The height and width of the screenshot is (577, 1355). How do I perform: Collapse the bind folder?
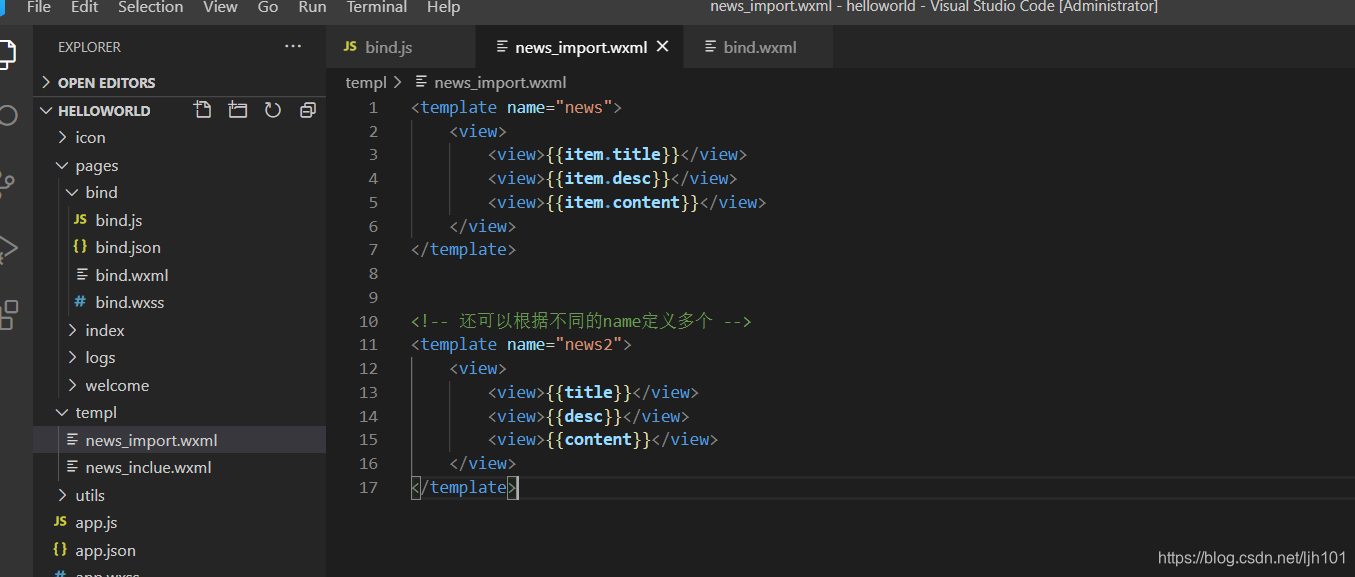click(73, 192)
